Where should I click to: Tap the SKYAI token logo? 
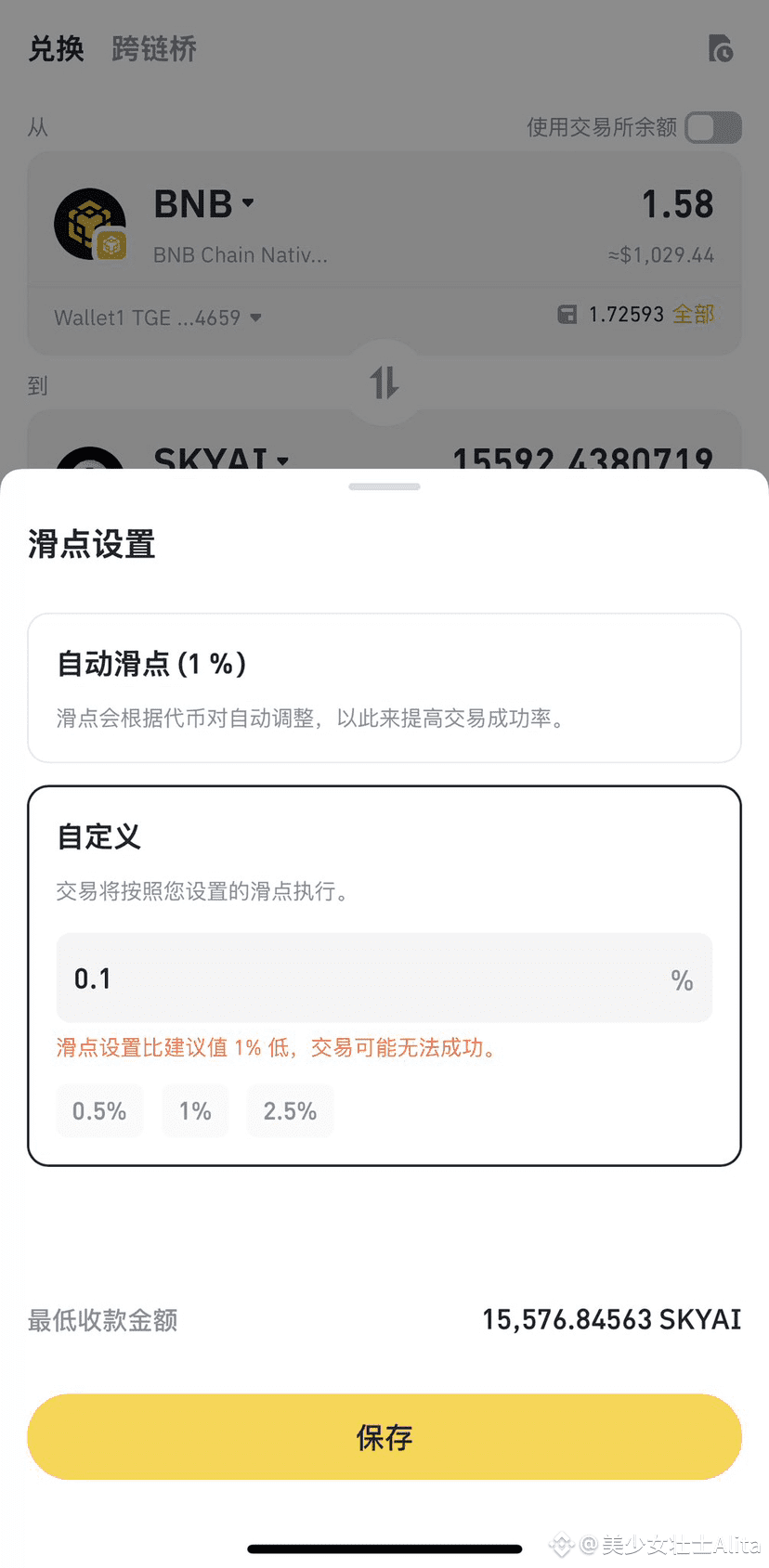pos(90,458)
